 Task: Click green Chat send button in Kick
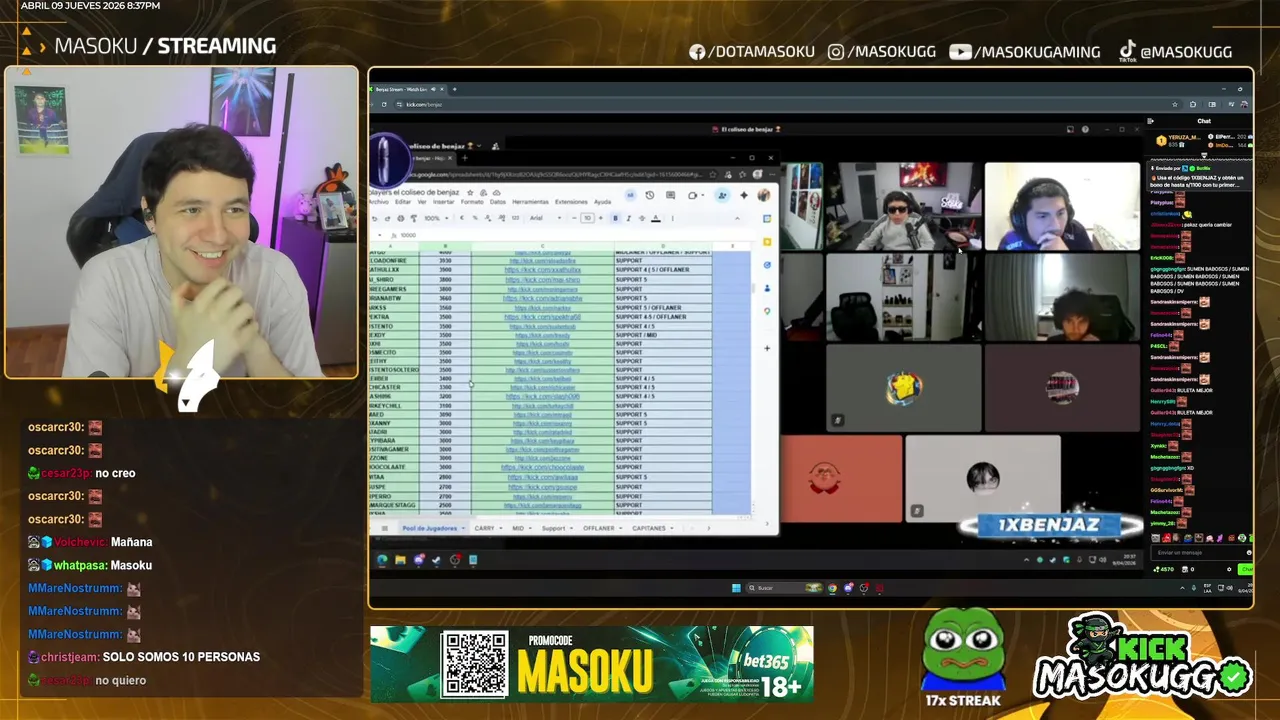tap(1246, 569)
